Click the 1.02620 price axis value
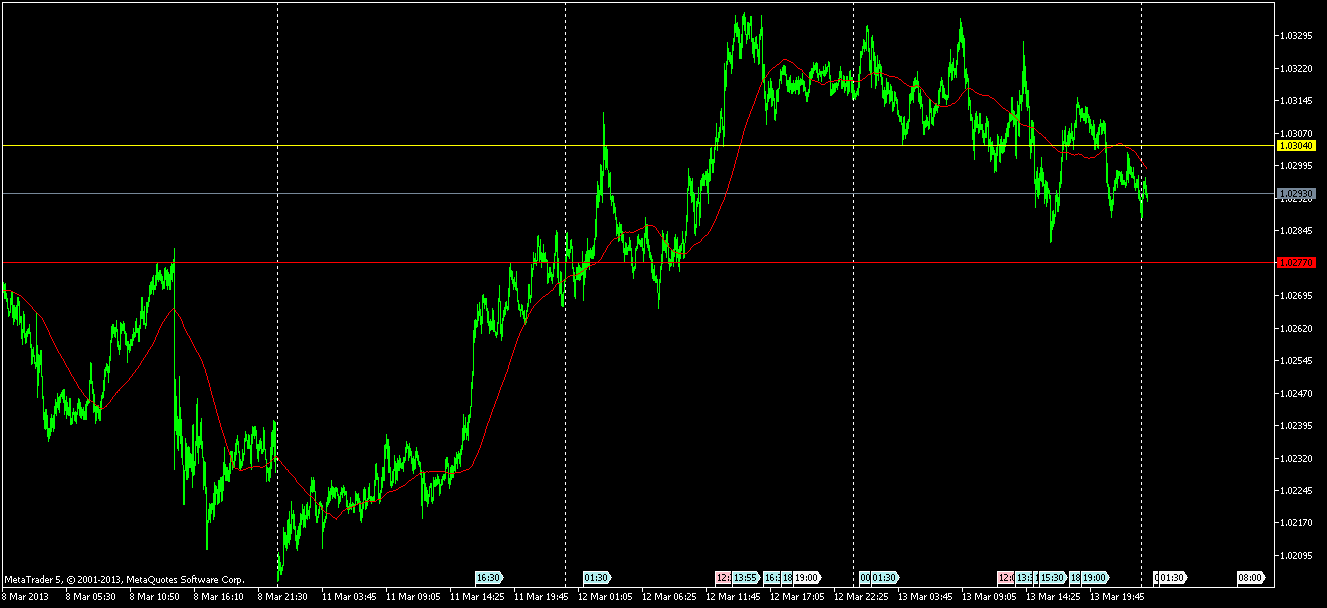 1296,328
